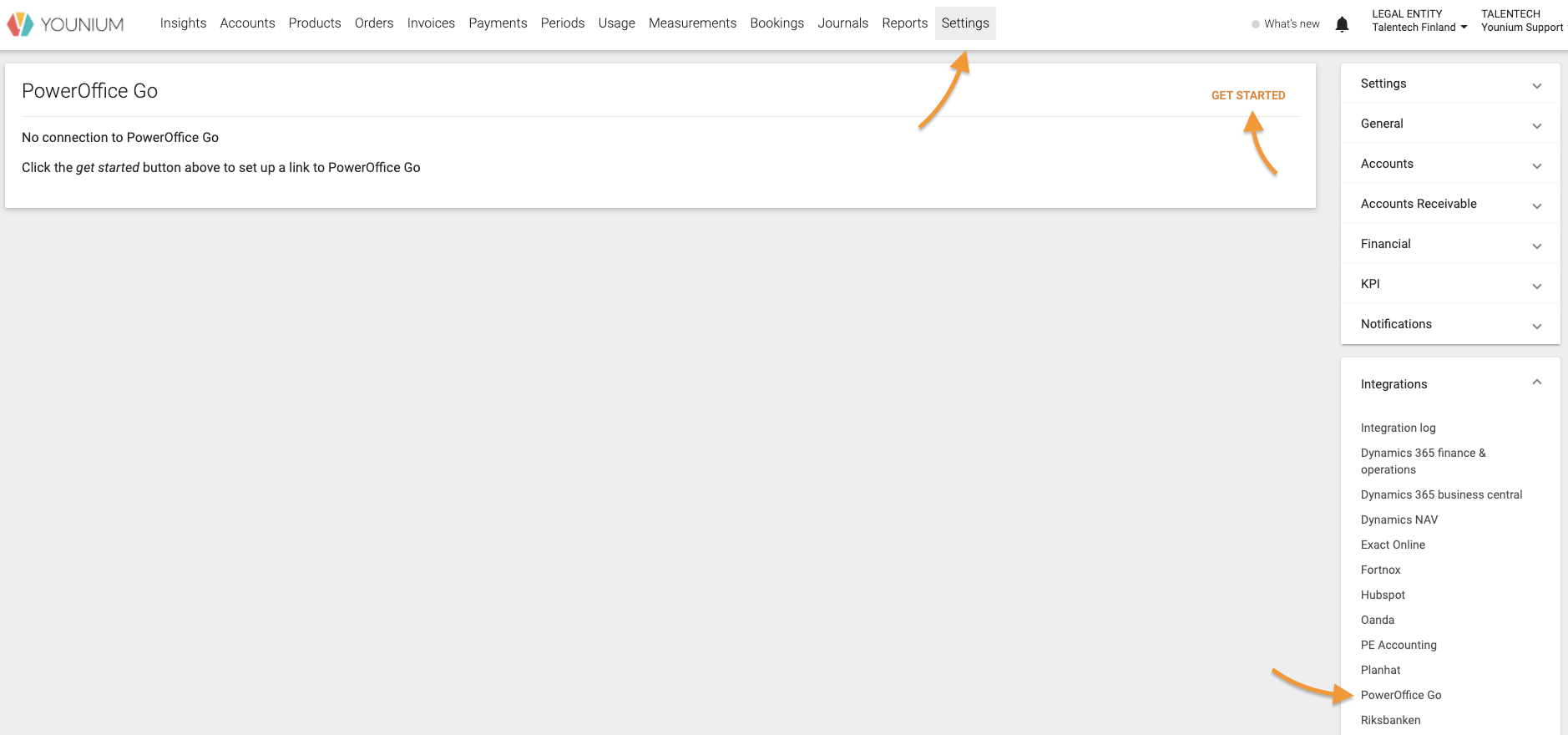Go to the Insights menu

[x=183, y=23]
